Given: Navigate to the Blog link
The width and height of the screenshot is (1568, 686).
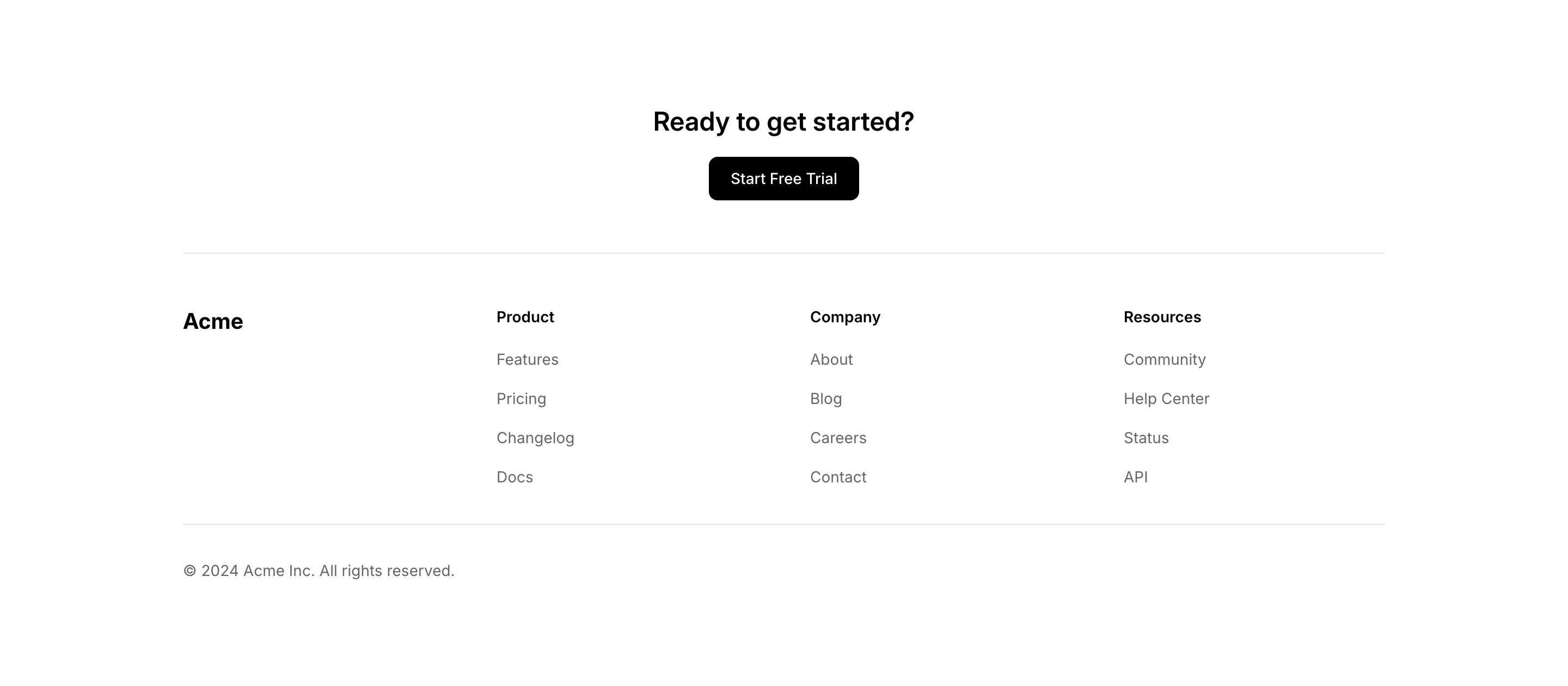Looking at the screenshot, I should [825, 399].
